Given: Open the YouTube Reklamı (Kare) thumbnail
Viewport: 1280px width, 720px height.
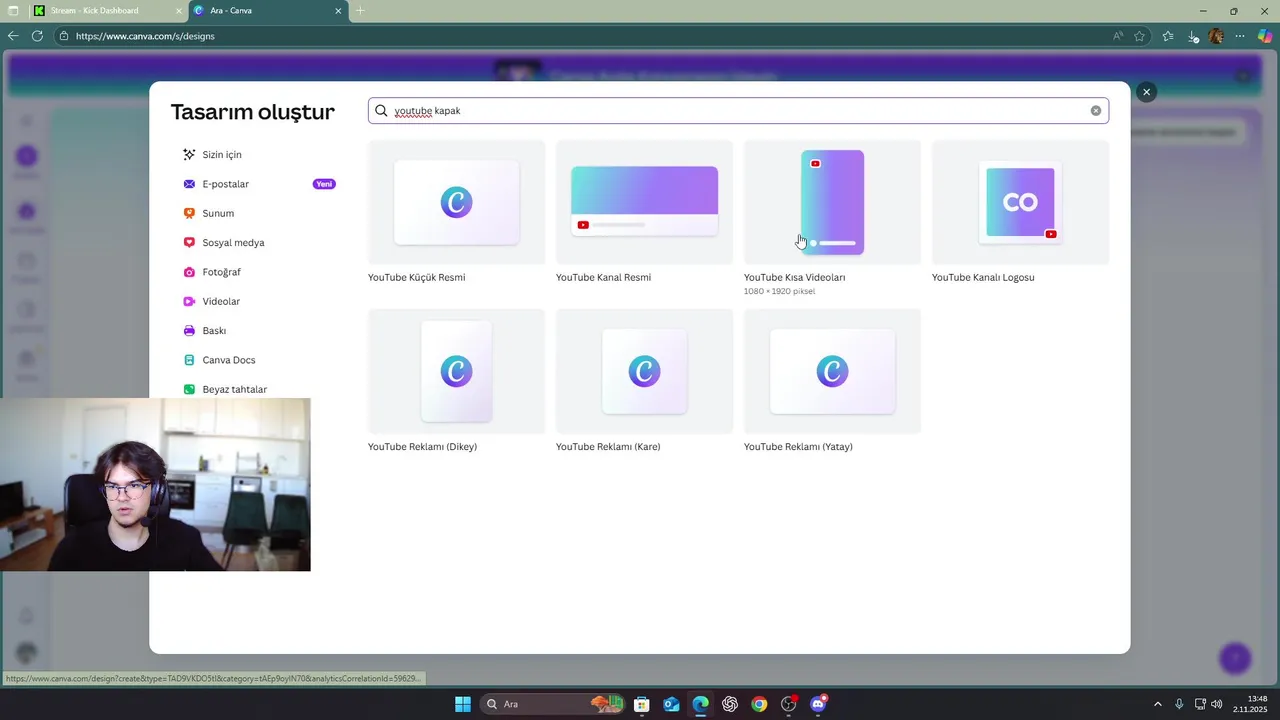Looking at the screenshot, I should (644, 371).
